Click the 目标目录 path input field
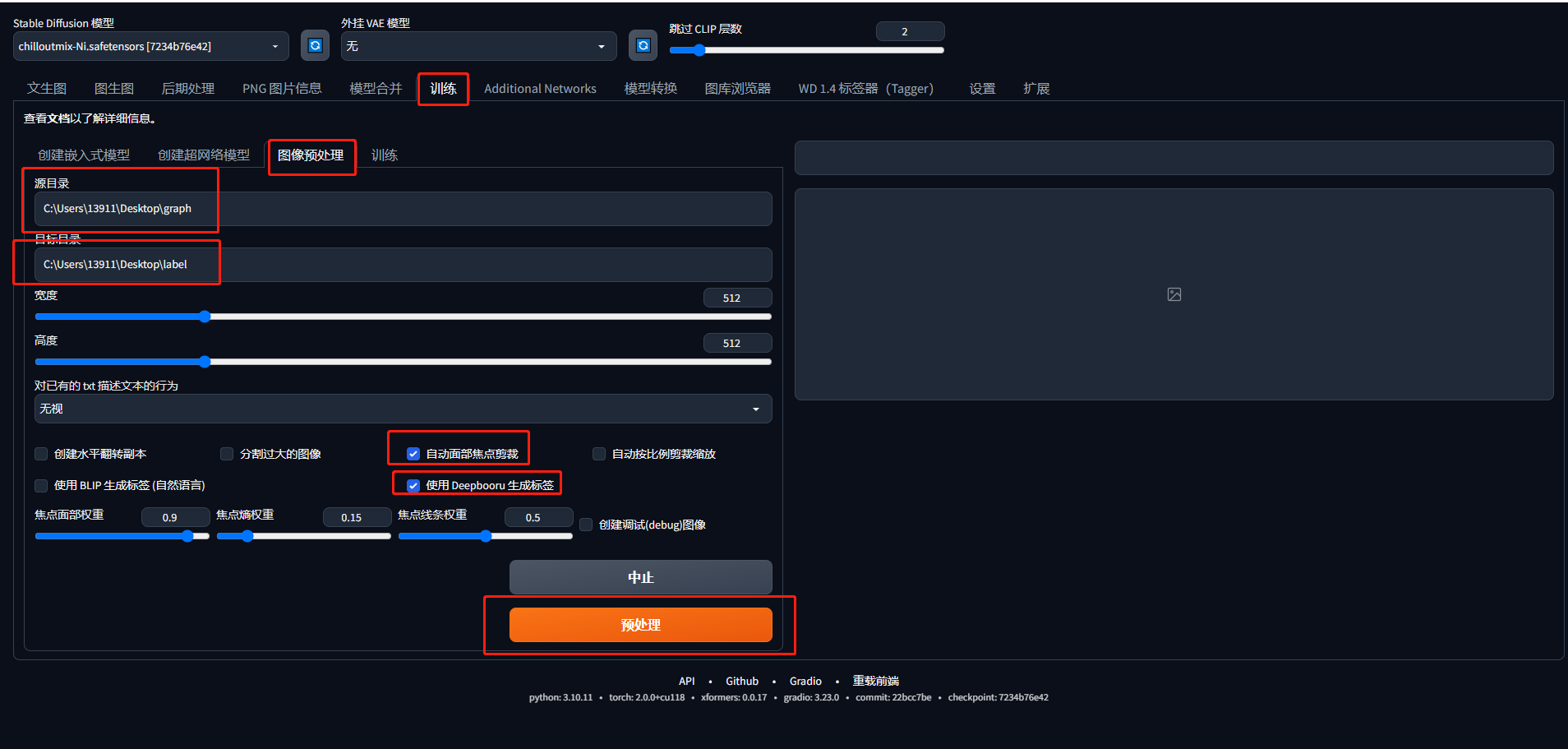This screenshot has width=1568, height=749. 403,265
